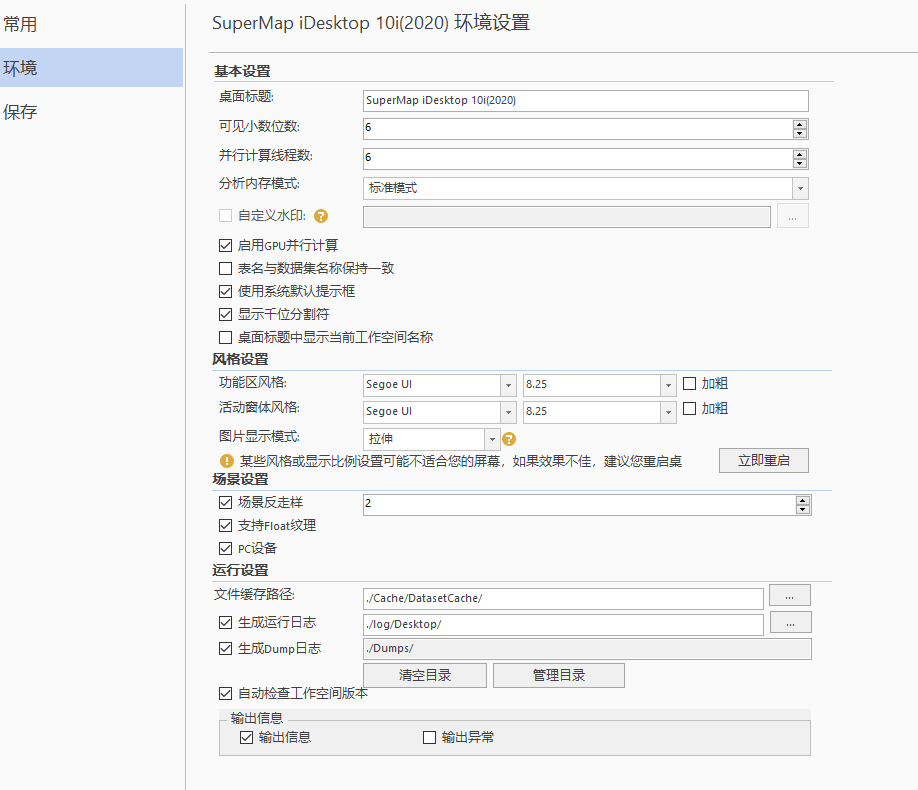Click the 文件缓存路径 text field
Viewport: 918px width, 790px height.
[x=563, y=599]
